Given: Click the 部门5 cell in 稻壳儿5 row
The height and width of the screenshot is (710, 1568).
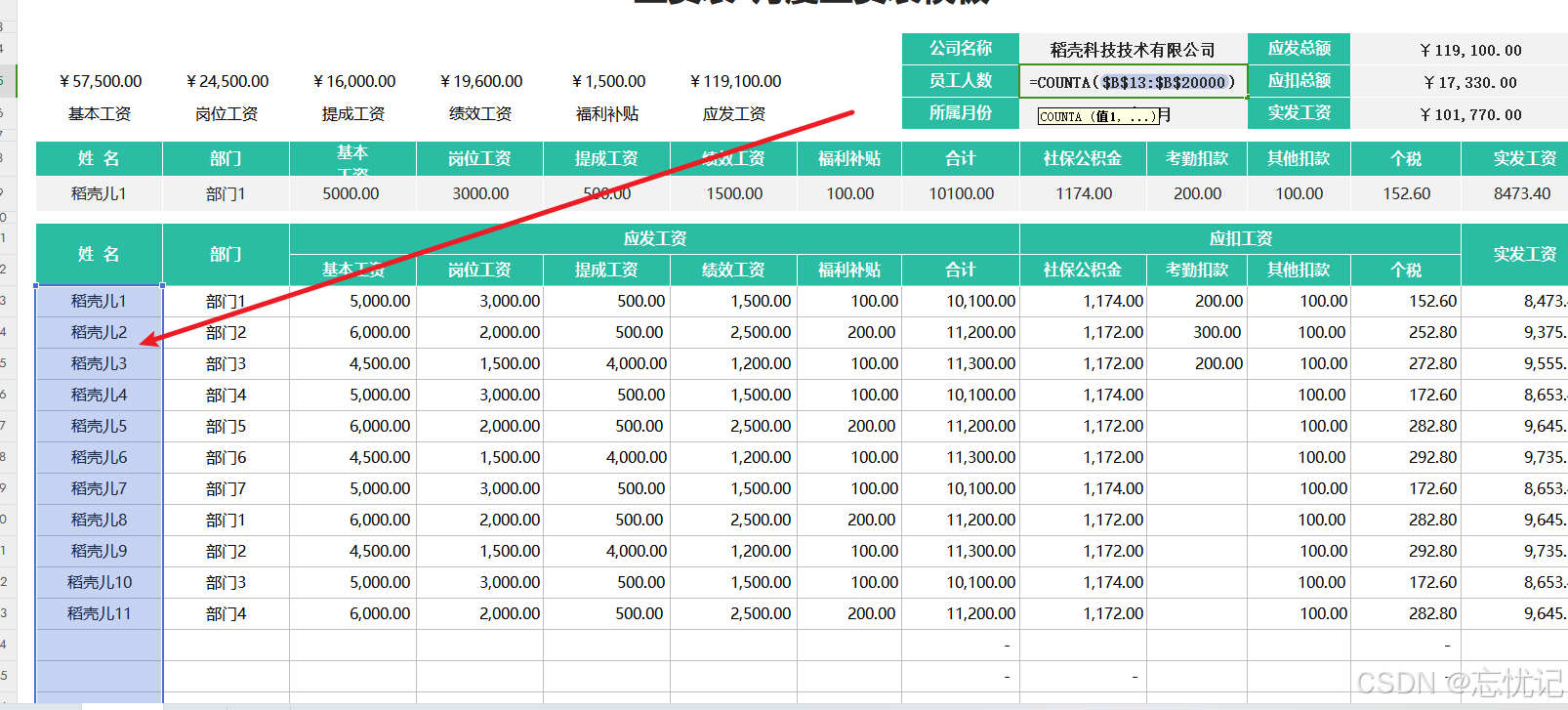Looking at the screenshot, I should point(226,426).
